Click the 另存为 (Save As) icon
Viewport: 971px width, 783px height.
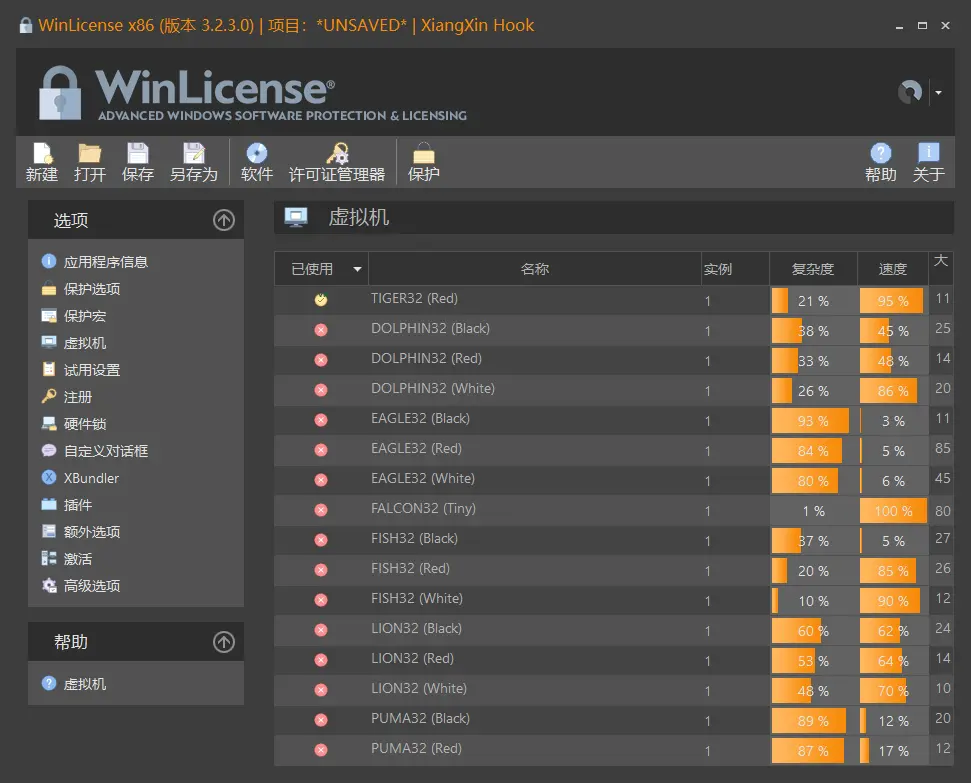pos(194,162)
